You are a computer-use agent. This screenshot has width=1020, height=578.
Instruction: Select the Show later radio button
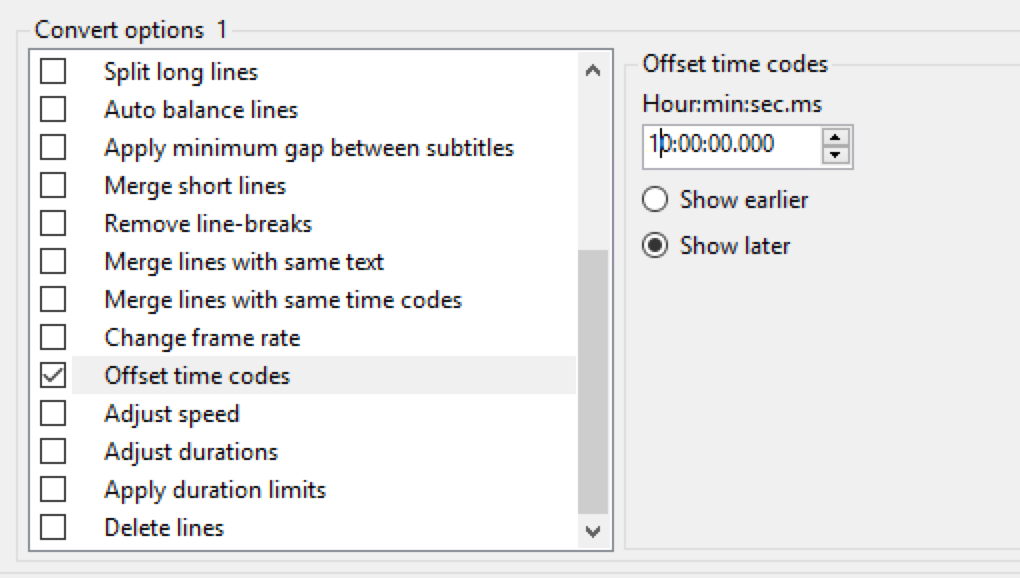click(655, 246)
